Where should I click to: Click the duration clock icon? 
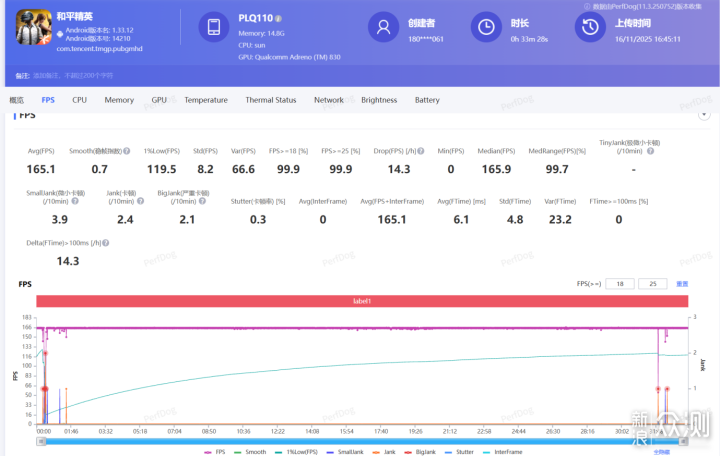pyautogui.click(x=486, y=28)
